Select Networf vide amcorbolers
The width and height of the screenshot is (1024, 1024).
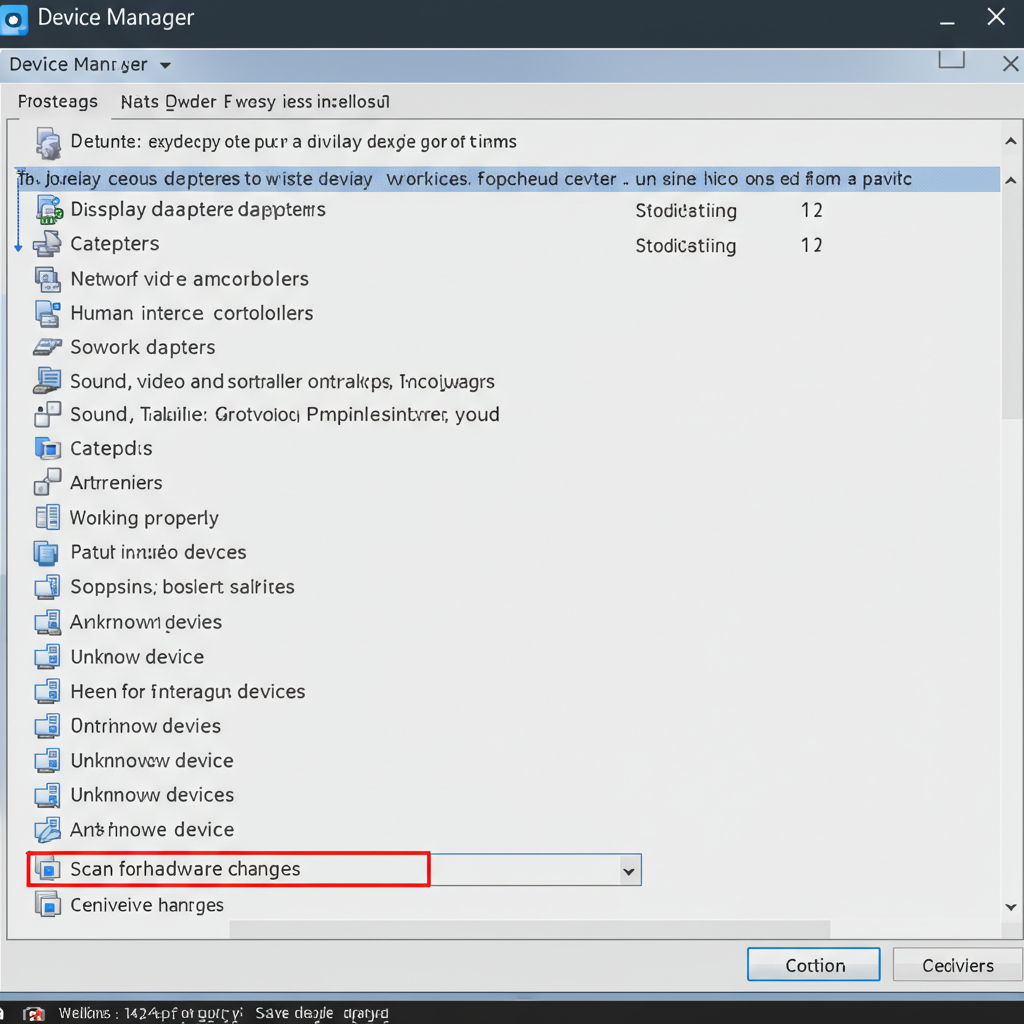189,280
